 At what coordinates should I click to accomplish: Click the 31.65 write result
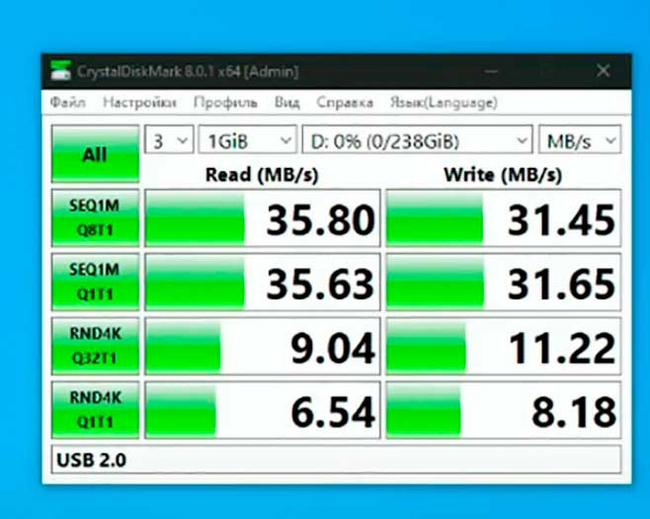pyautogui.click(x=503, y=282)
